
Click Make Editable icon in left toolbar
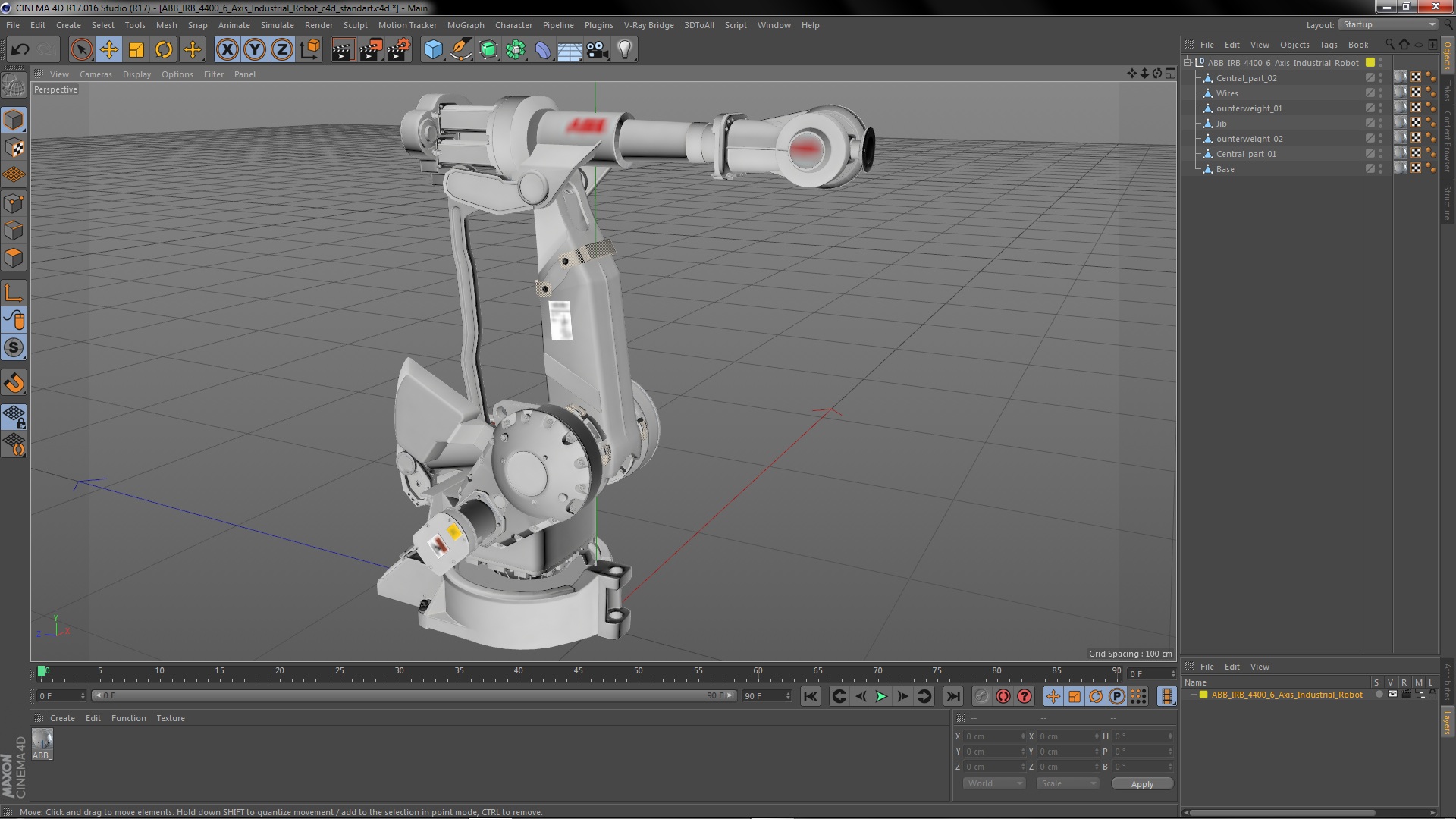14,86
